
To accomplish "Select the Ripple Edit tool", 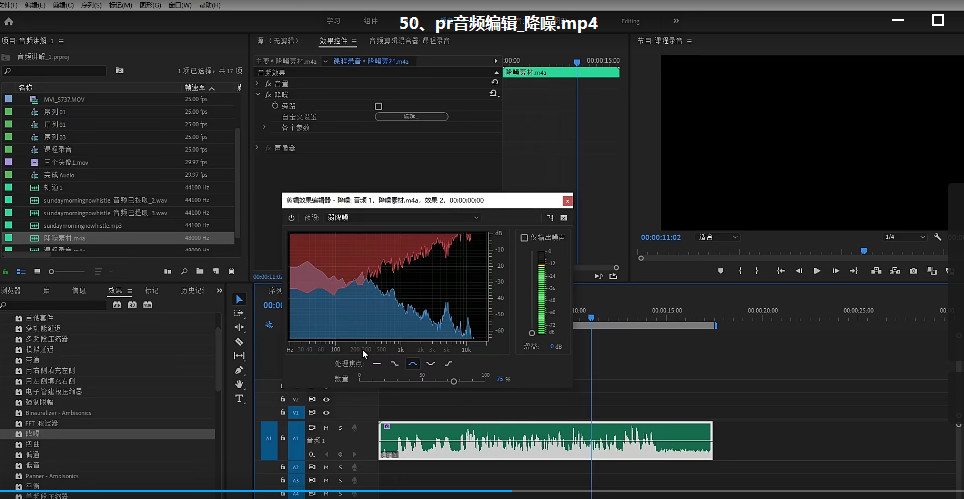I will 240,328.
